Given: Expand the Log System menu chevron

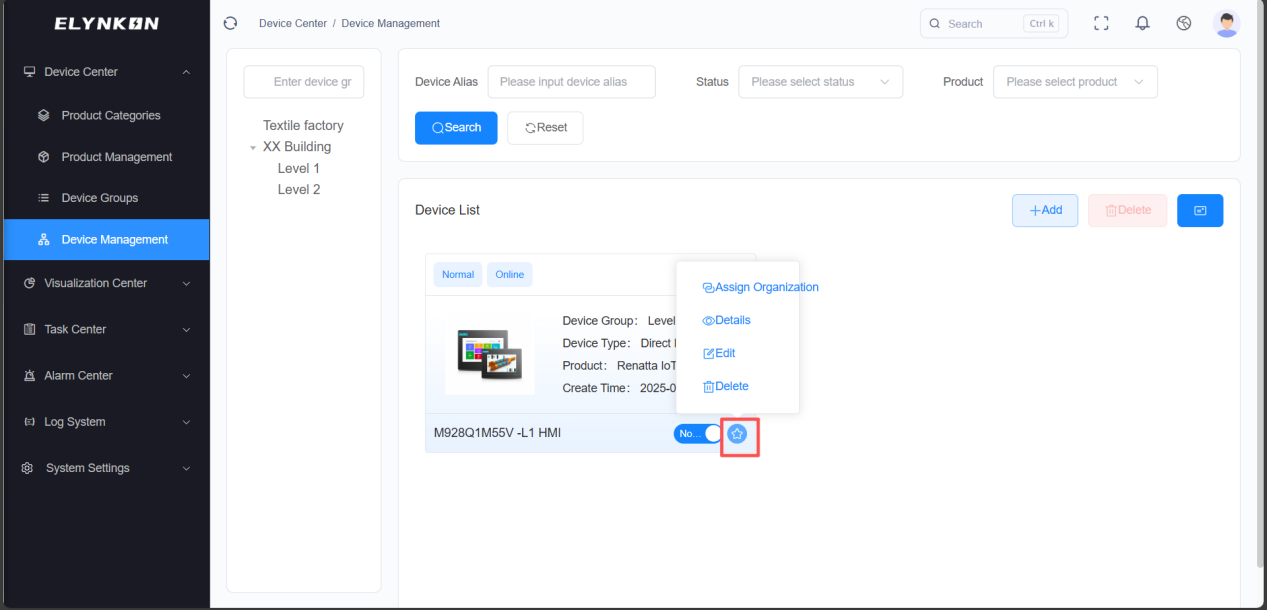Looking at the screenshot, I should point(186,422).
